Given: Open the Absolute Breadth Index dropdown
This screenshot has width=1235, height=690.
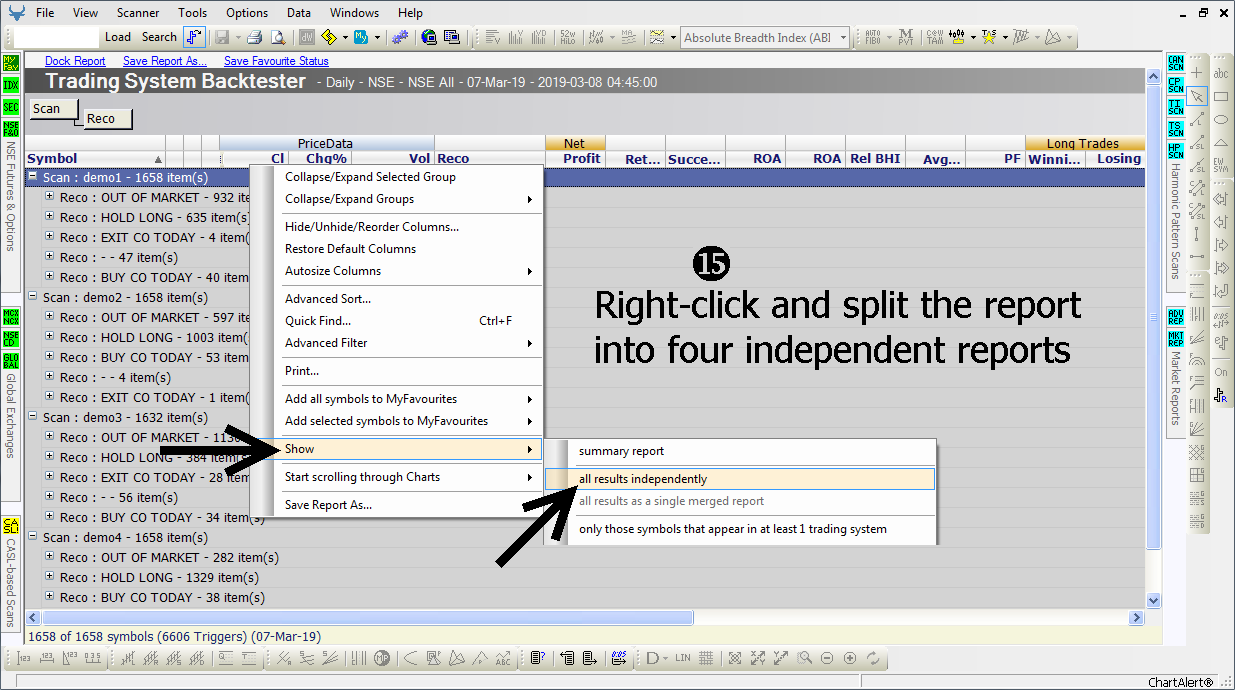Looking at the screenshot, I should coord(843,38).
